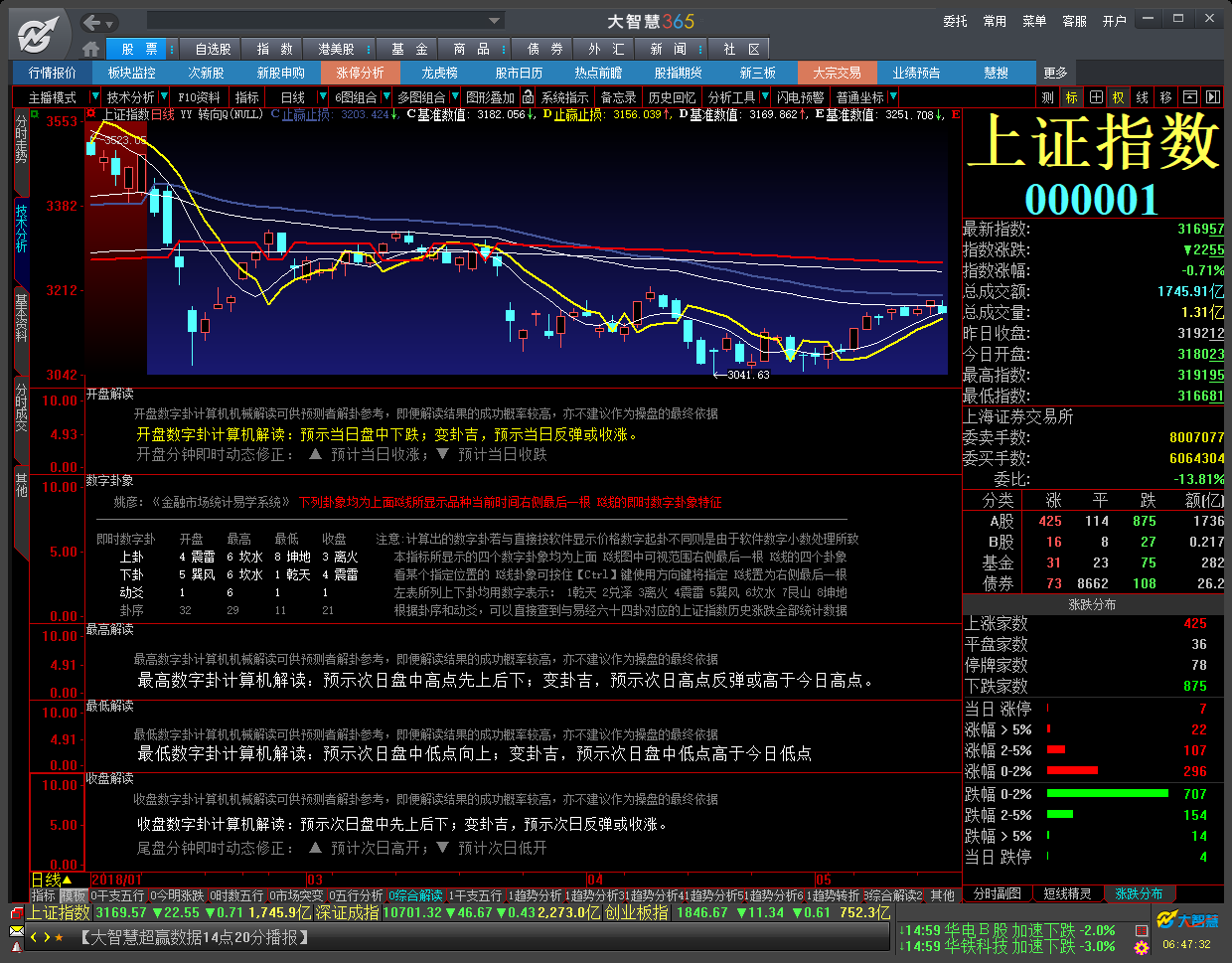Image resolution: width=1232 pixels, height=963 pixels.
Task: Click the mail envelope icon in status bar
Action: 17,931
